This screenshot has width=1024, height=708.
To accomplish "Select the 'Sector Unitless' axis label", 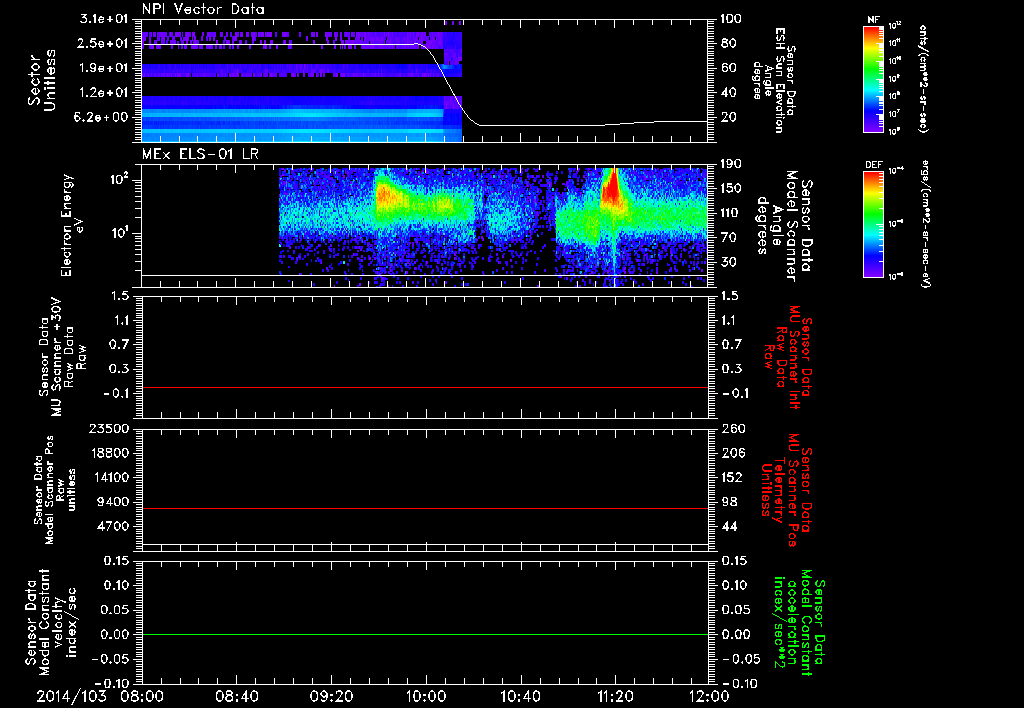I will [x=42, y=80].
